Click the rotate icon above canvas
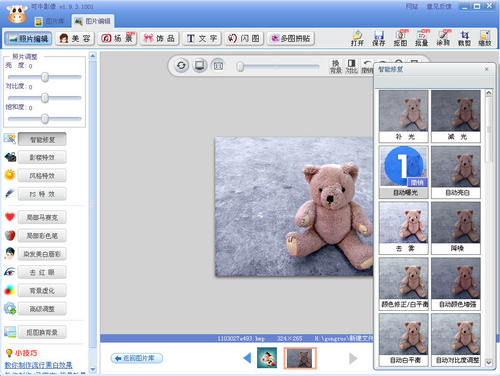The height and width of the screenshot is (376, 500). click(181, 65)
